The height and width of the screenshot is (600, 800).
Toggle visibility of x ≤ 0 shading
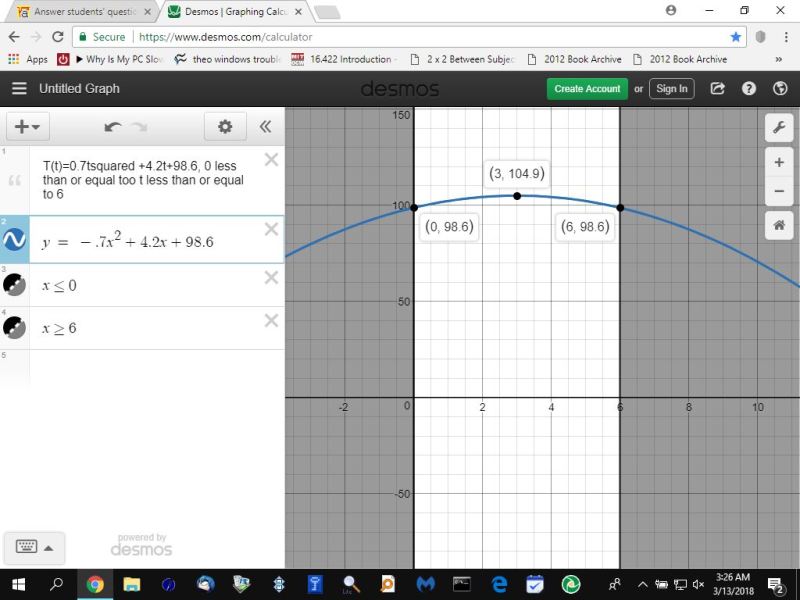14,285
